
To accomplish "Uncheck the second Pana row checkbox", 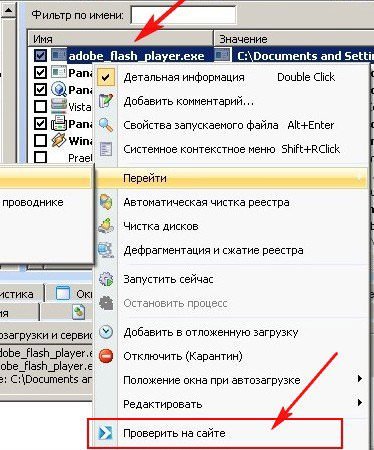I will point(40,89).
